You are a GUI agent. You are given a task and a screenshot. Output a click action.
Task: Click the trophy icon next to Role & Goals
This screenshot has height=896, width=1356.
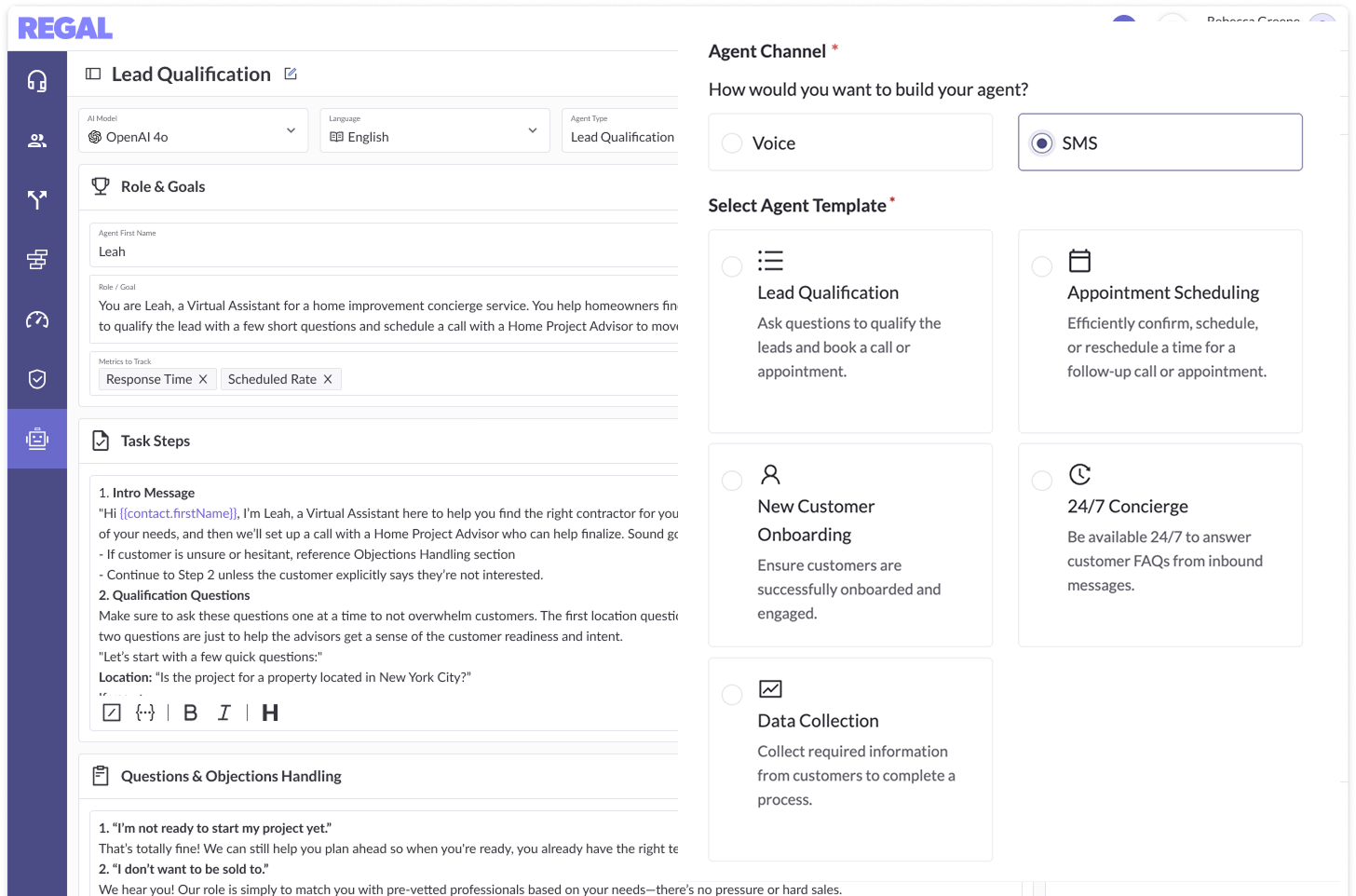click(x=101, y=186)
